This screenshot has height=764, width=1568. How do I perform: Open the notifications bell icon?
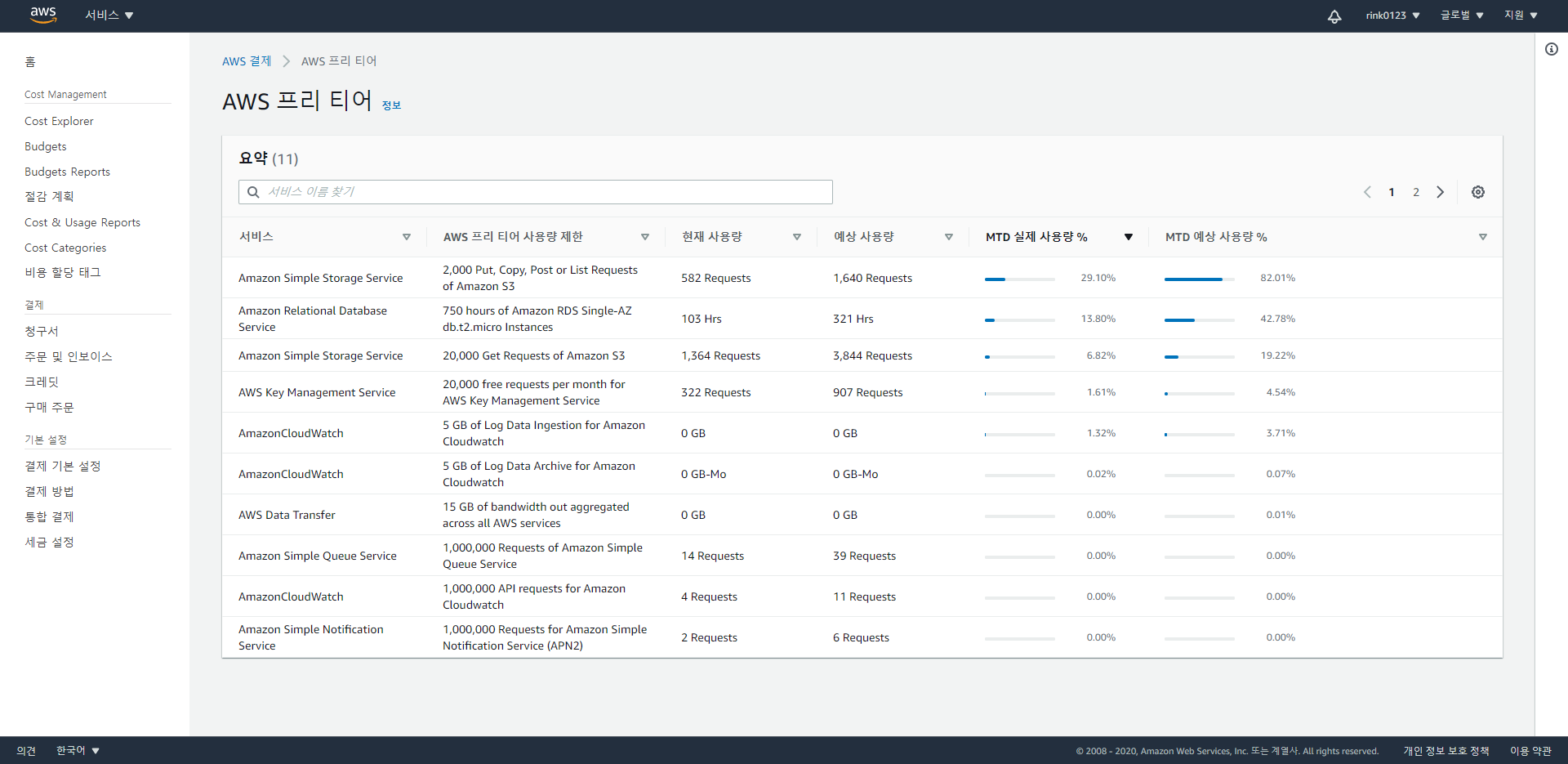(1334, 16)
